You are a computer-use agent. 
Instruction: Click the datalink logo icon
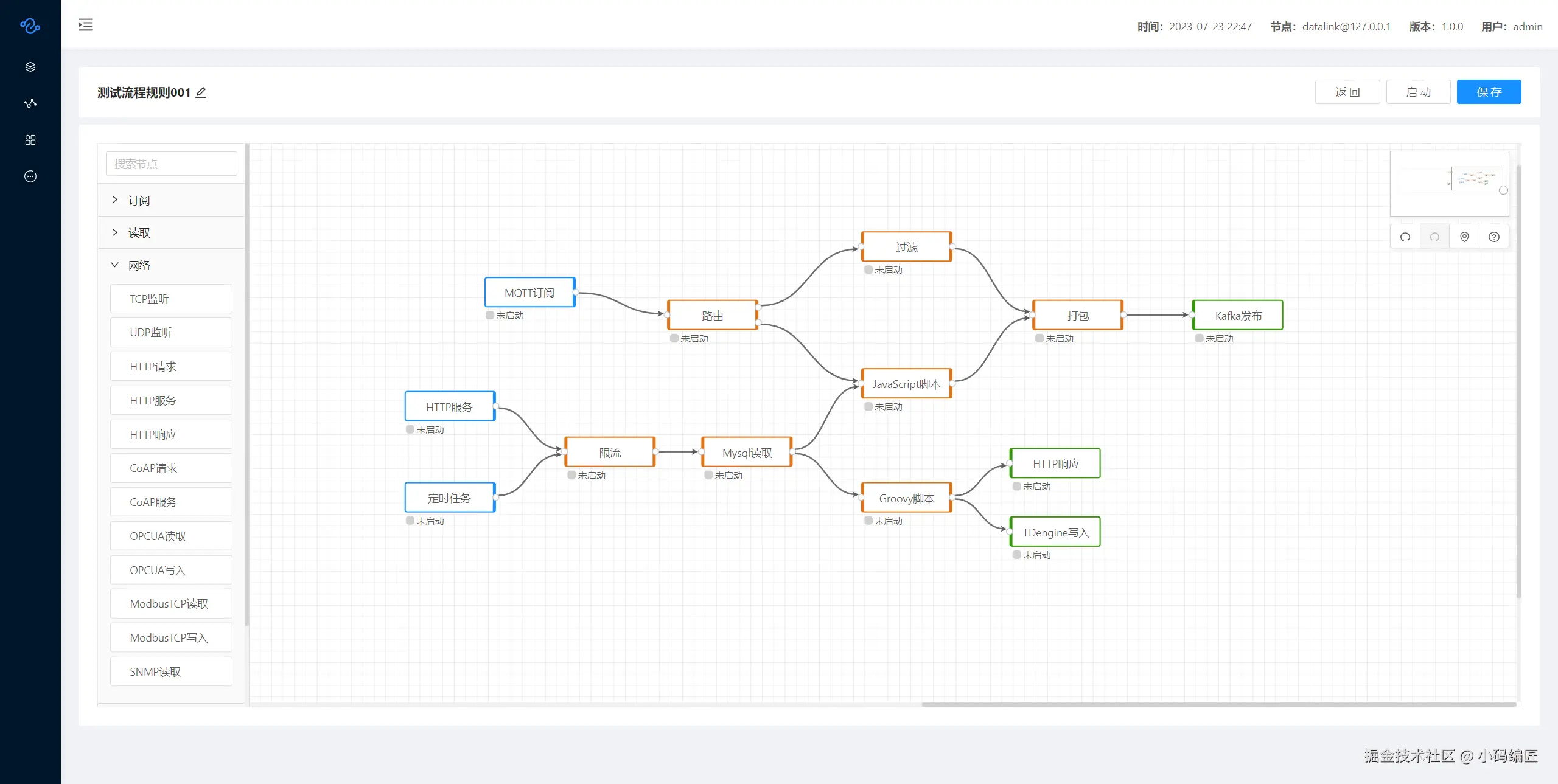tap(30, 26)
